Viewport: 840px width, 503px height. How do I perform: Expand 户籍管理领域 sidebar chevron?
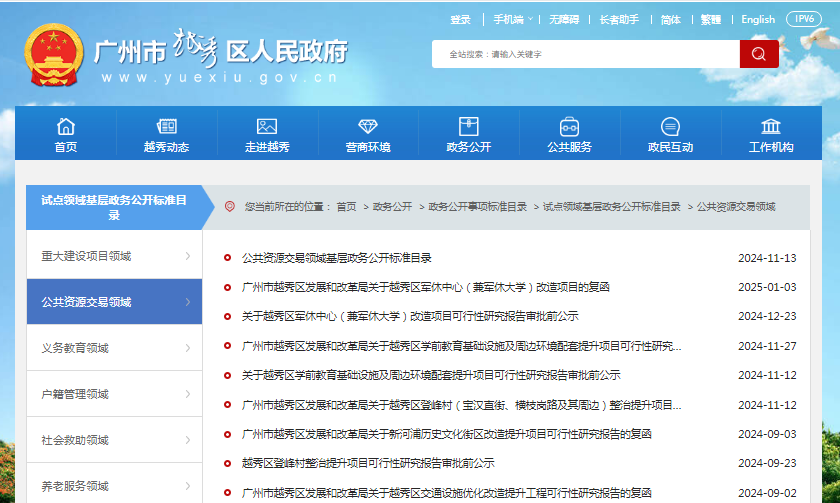click(x=188, y=394)
